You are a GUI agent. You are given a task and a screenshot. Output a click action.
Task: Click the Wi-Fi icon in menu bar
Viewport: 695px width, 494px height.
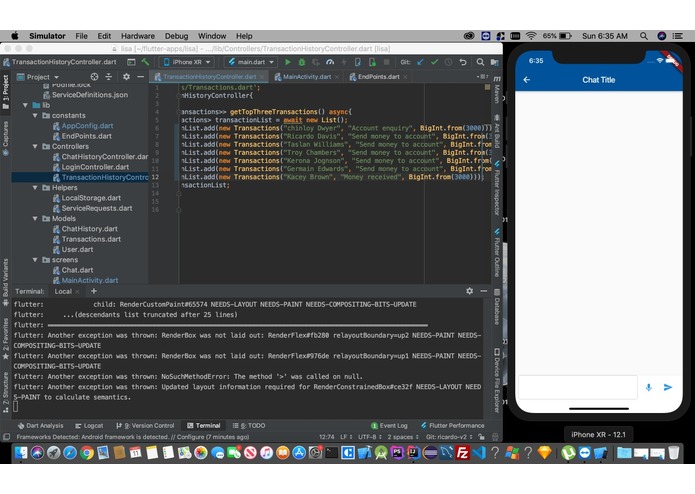(531, 36)
